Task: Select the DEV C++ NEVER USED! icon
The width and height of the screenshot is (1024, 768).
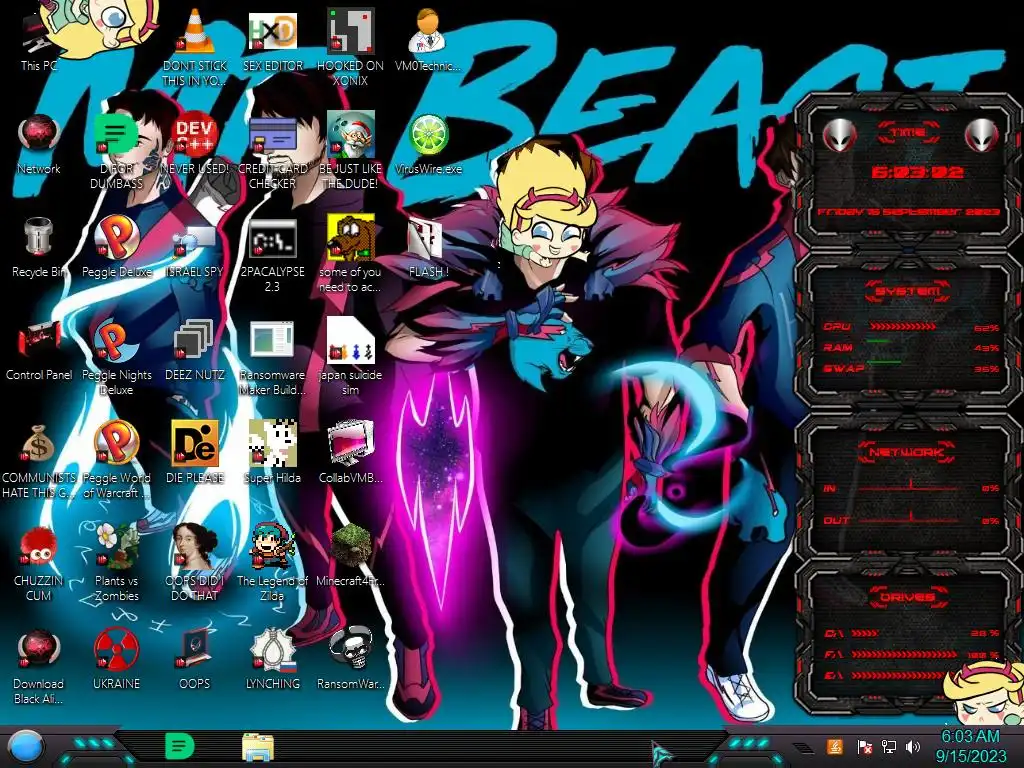Action: click(x=195, y=144)
